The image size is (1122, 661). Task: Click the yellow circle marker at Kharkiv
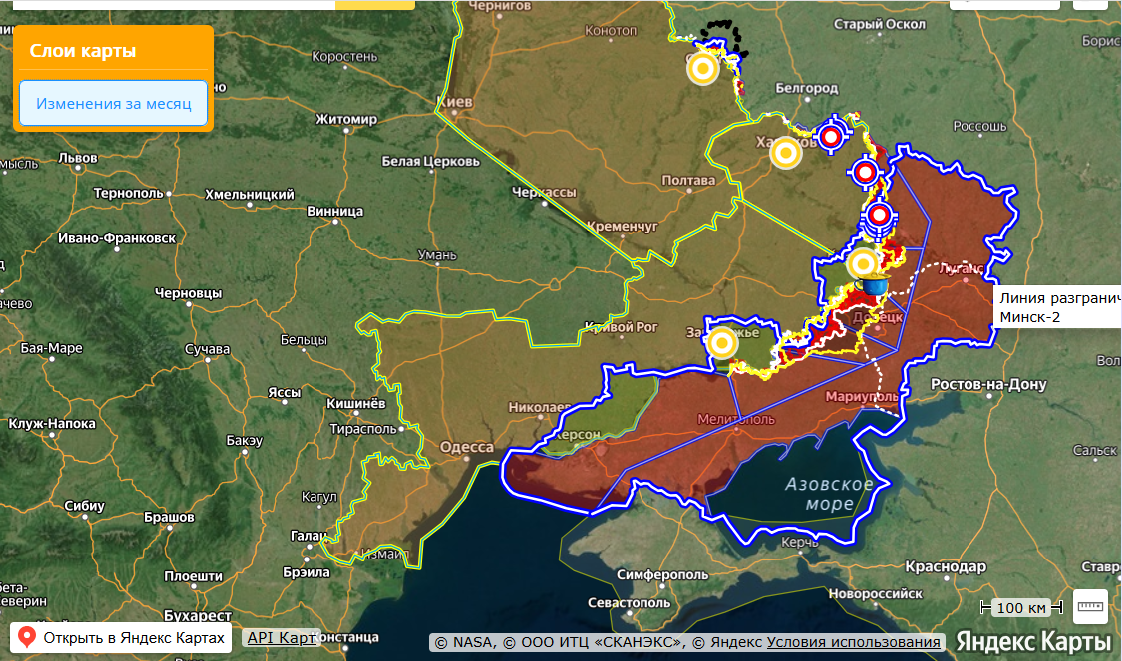pyautogui.click(x=786, y=153)
